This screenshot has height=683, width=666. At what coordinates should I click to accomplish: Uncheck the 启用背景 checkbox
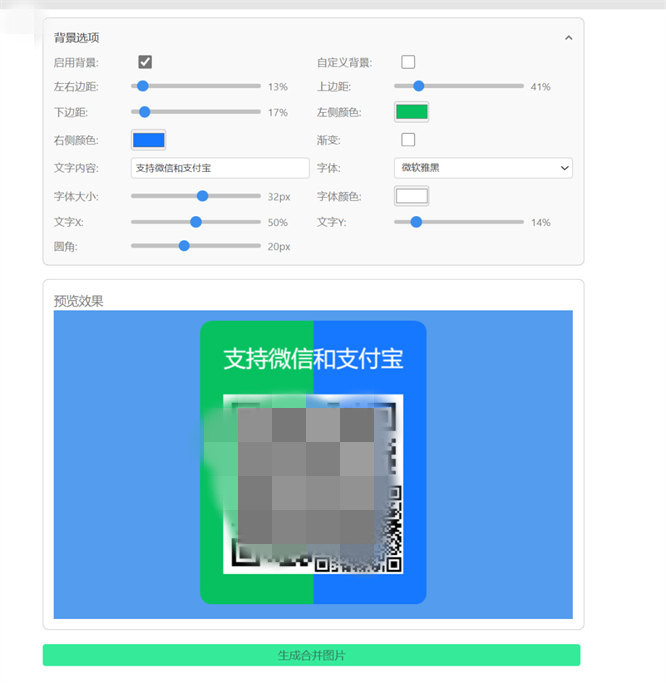point(145,62)
